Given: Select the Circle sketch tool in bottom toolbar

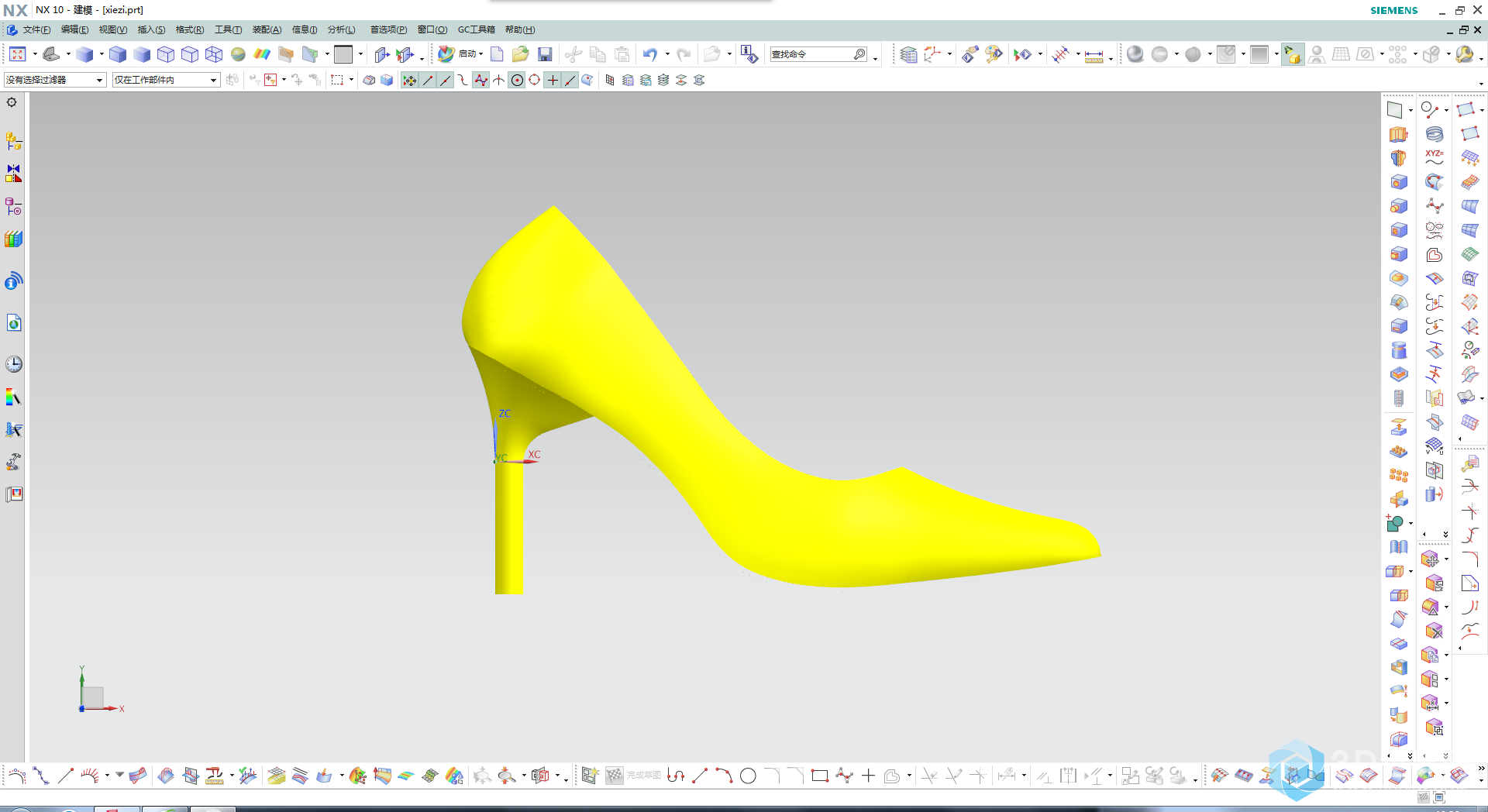Looking at the screenshot, I should point(748,776).
